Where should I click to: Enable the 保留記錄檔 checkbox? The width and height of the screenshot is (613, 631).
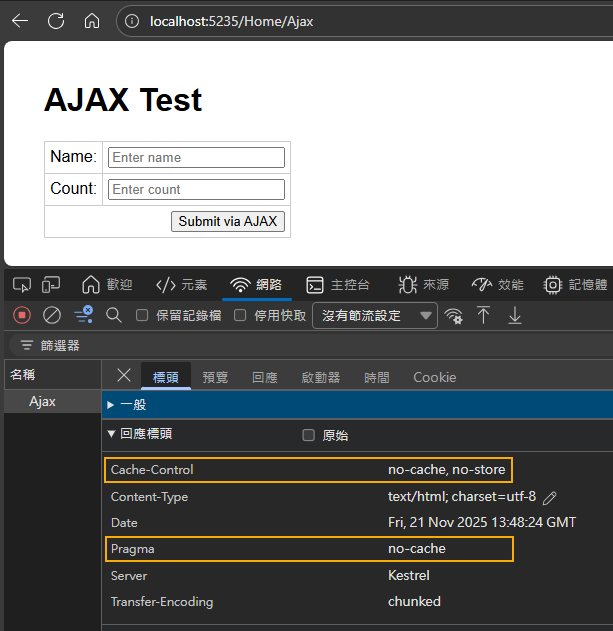point(142,316)
